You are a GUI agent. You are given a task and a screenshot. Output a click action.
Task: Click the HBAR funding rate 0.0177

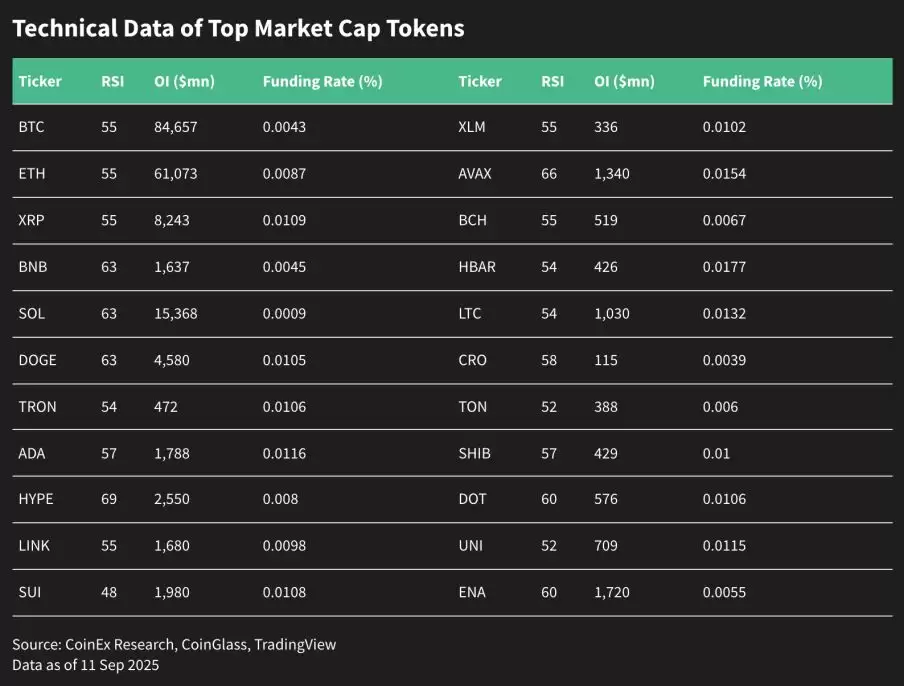click(x=724, y=267)
